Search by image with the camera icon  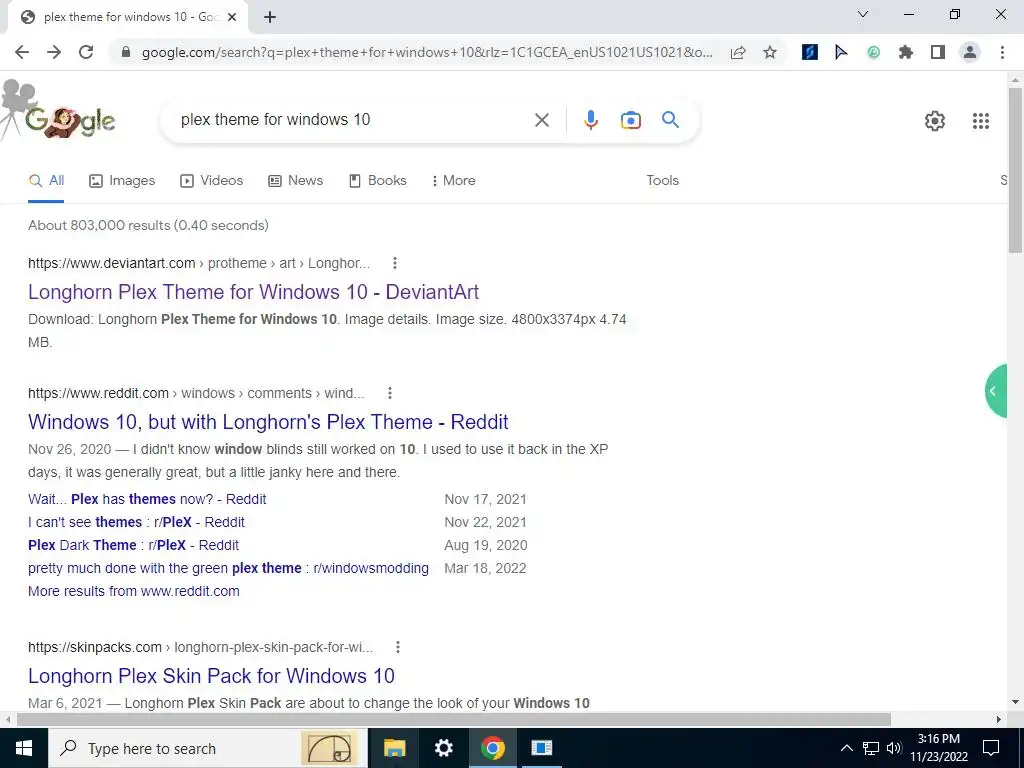tap(630, 120)
